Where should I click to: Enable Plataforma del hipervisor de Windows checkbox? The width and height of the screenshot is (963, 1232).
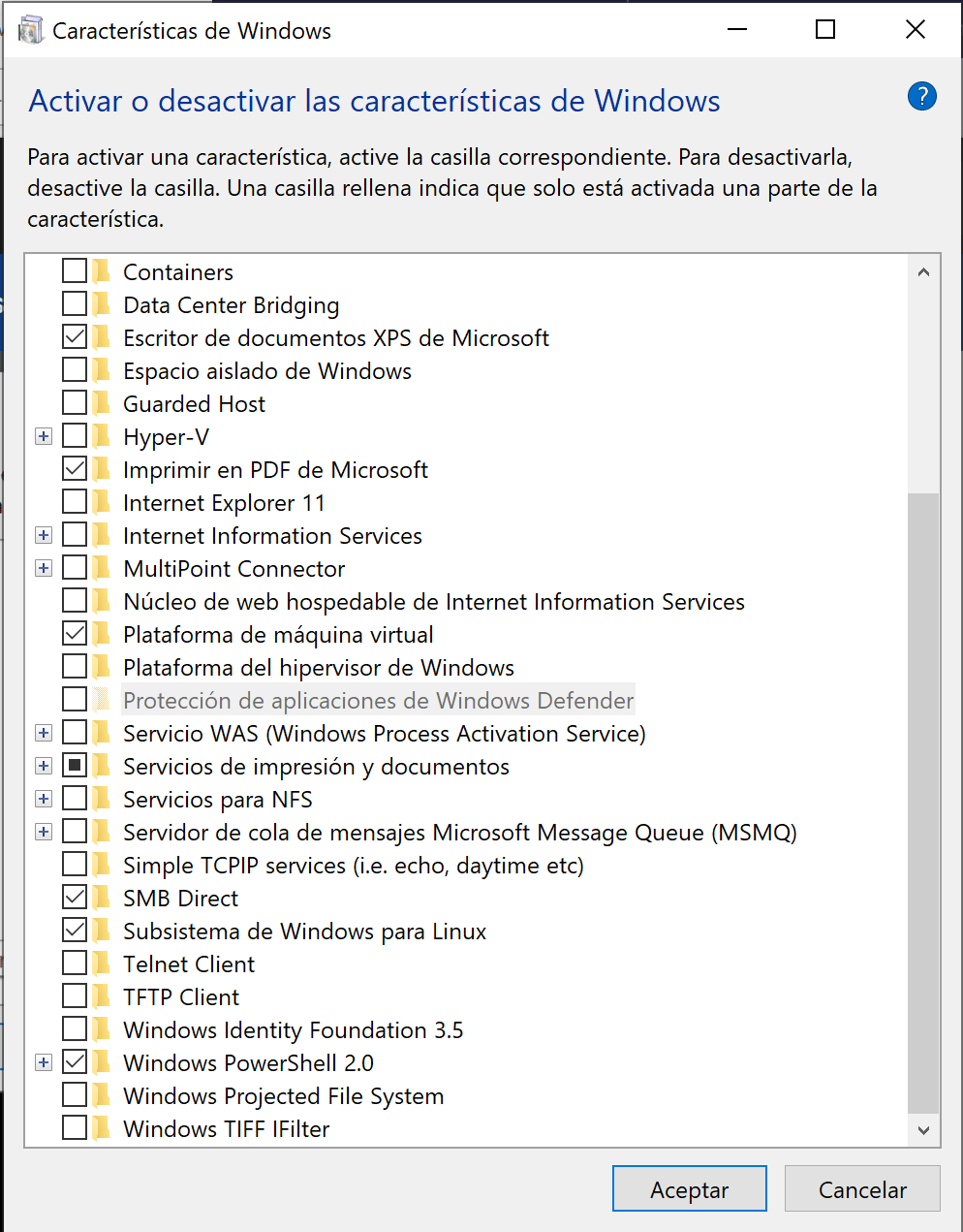point(75,666)
